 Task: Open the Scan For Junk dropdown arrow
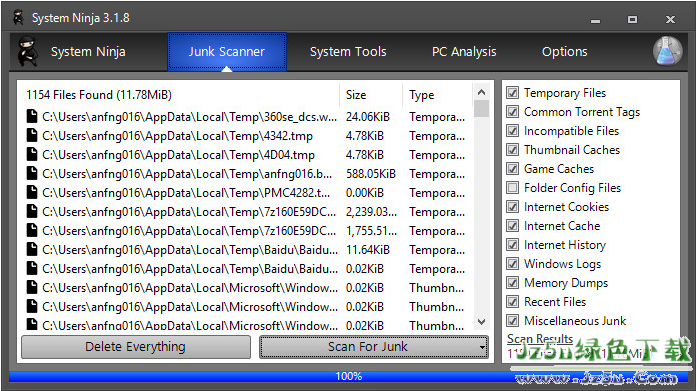482,347
